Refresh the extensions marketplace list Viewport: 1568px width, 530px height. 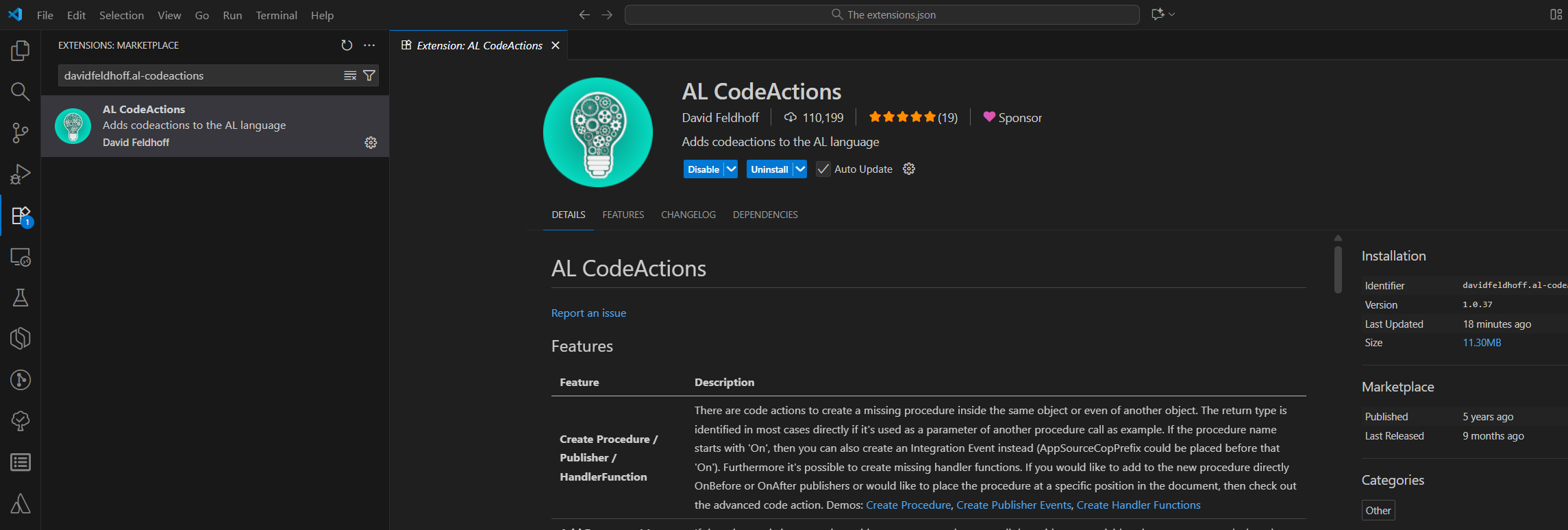pos(347,45)
